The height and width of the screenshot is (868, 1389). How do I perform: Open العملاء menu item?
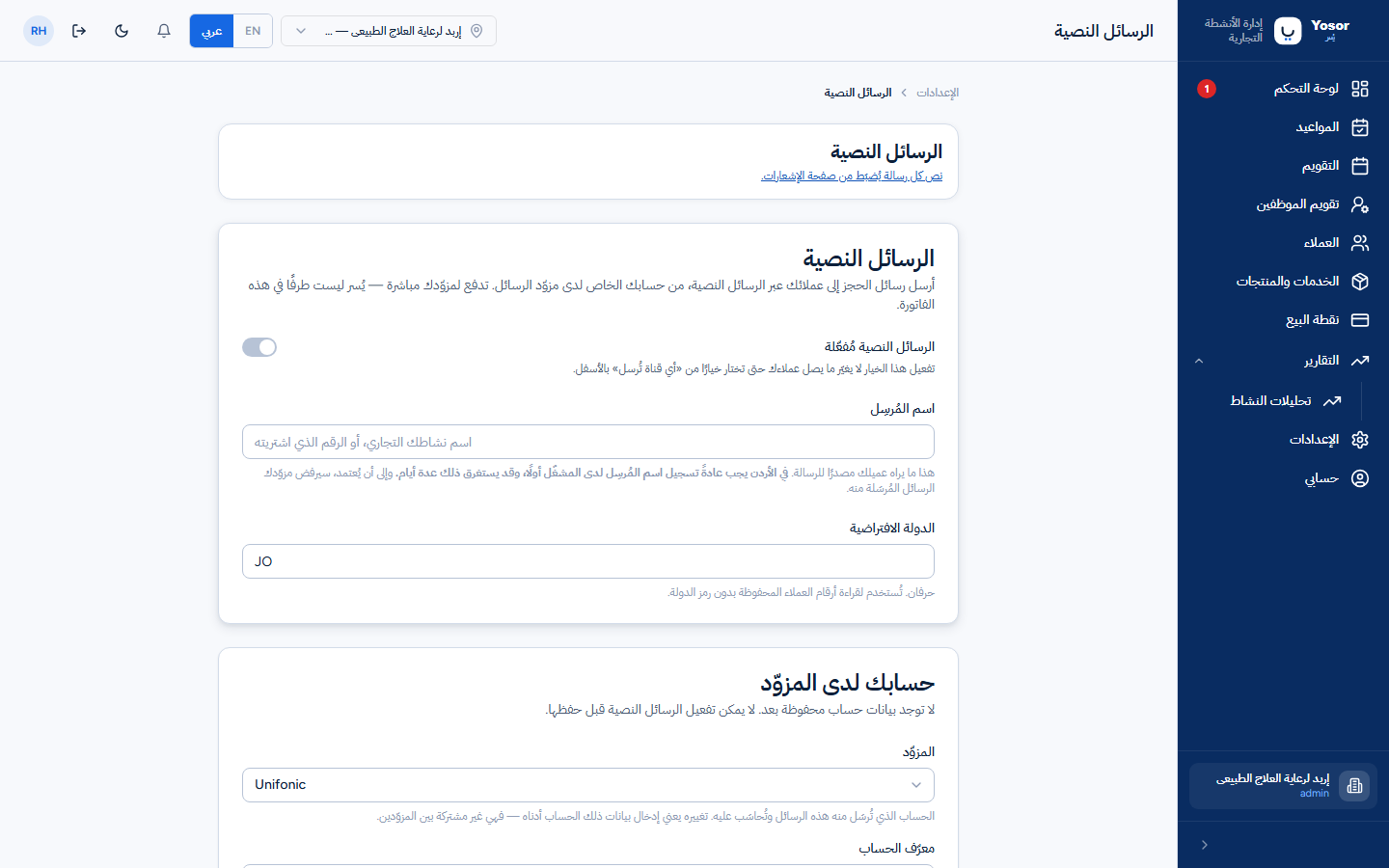point(1283,243)
